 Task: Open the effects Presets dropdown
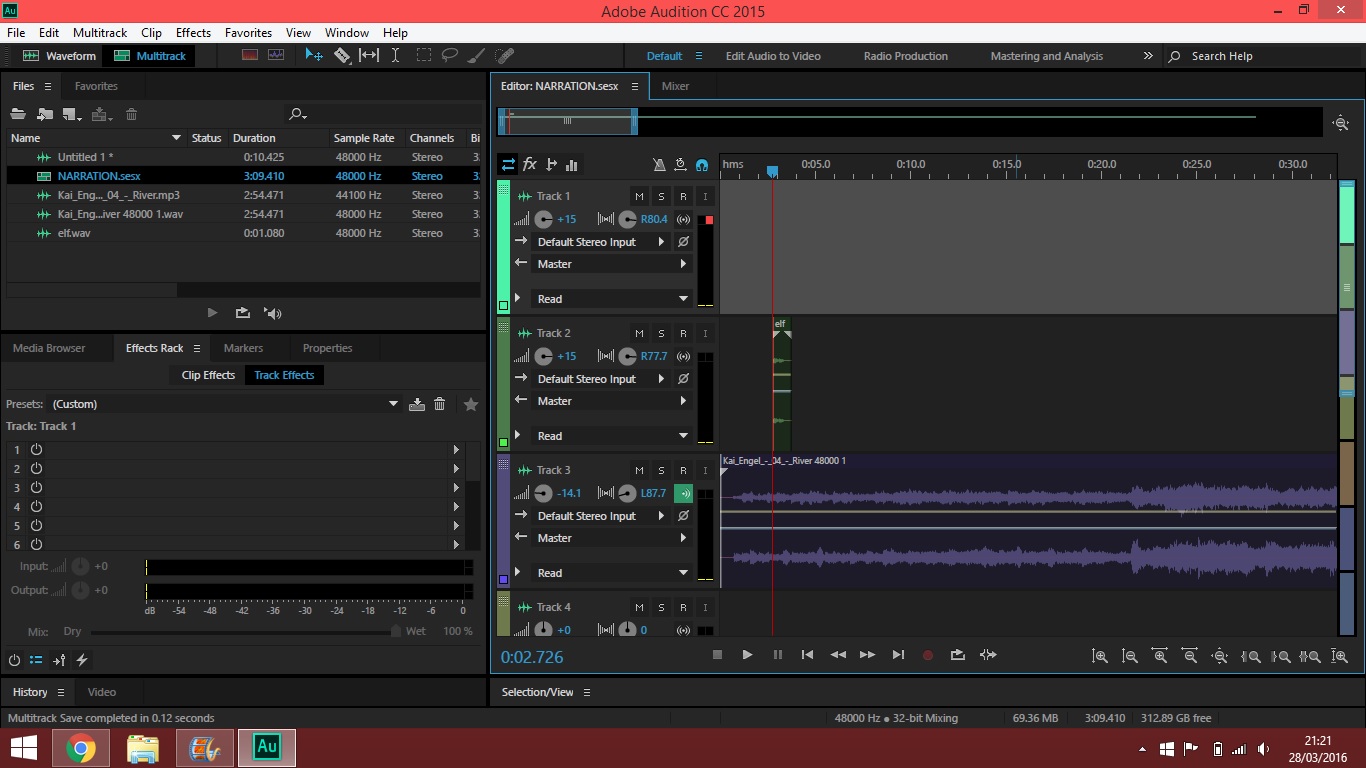click(224, 404)
